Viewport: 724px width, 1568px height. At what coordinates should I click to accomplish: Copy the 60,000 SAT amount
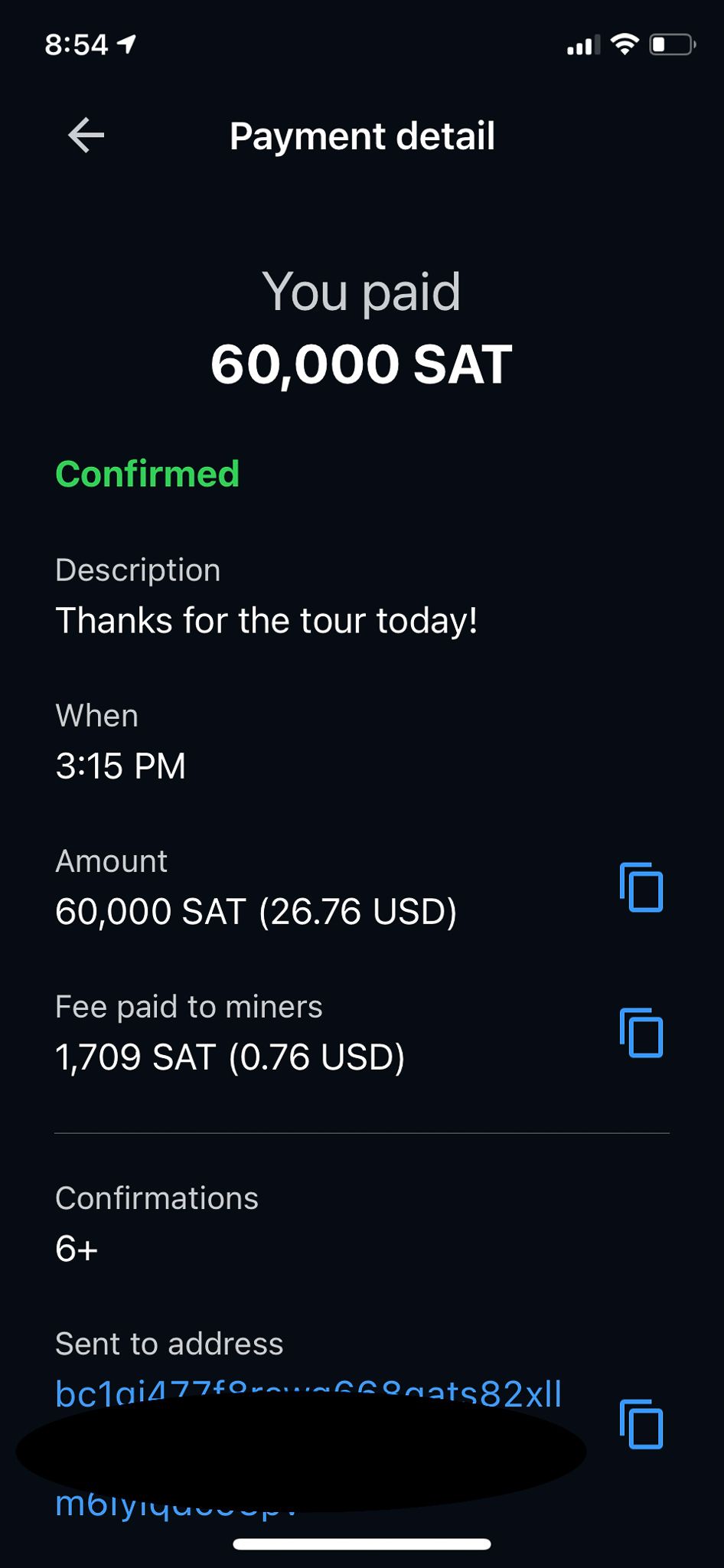(x=641, y=887)
